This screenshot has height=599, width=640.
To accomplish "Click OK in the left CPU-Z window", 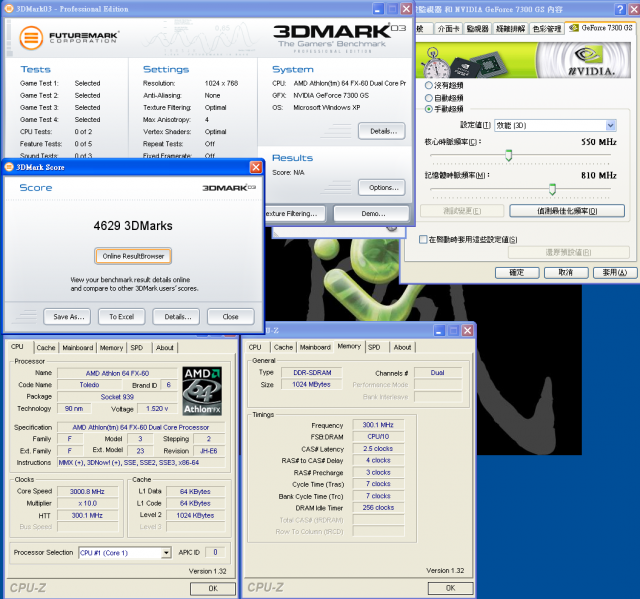I will [x=213, y=588].
